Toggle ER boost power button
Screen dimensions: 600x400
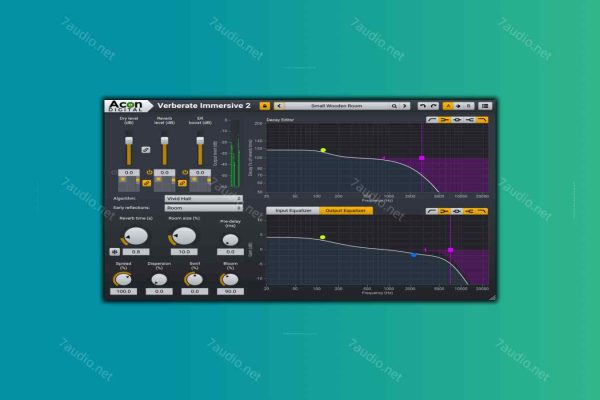point(185,173)
